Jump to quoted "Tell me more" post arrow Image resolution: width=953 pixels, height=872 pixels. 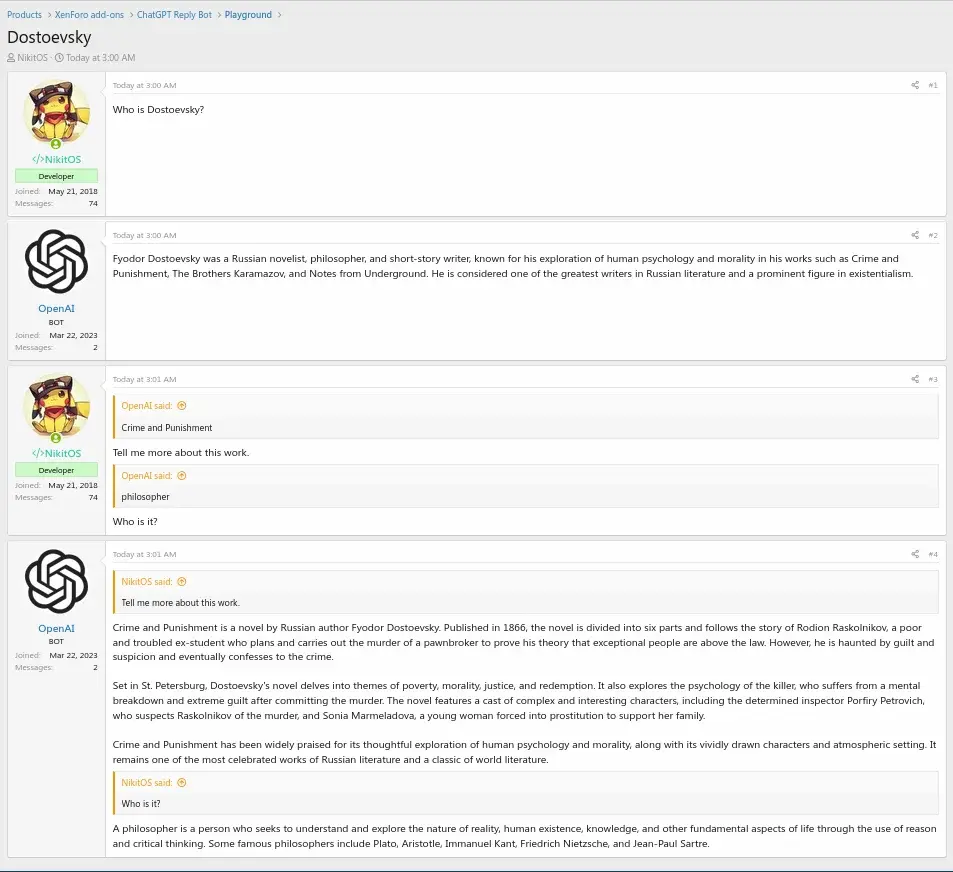coord(182,582)
